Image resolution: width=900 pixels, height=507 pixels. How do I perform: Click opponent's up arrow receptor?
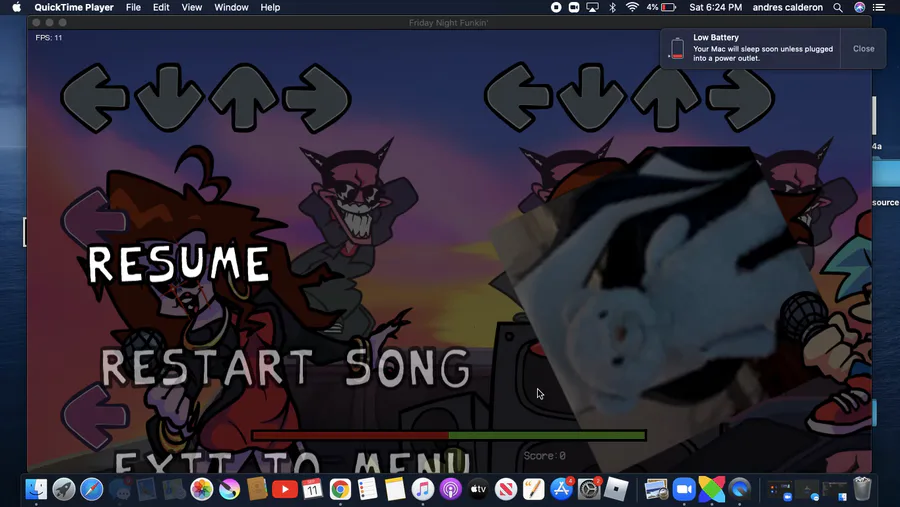pyautogui.click(x=244, y=98)
